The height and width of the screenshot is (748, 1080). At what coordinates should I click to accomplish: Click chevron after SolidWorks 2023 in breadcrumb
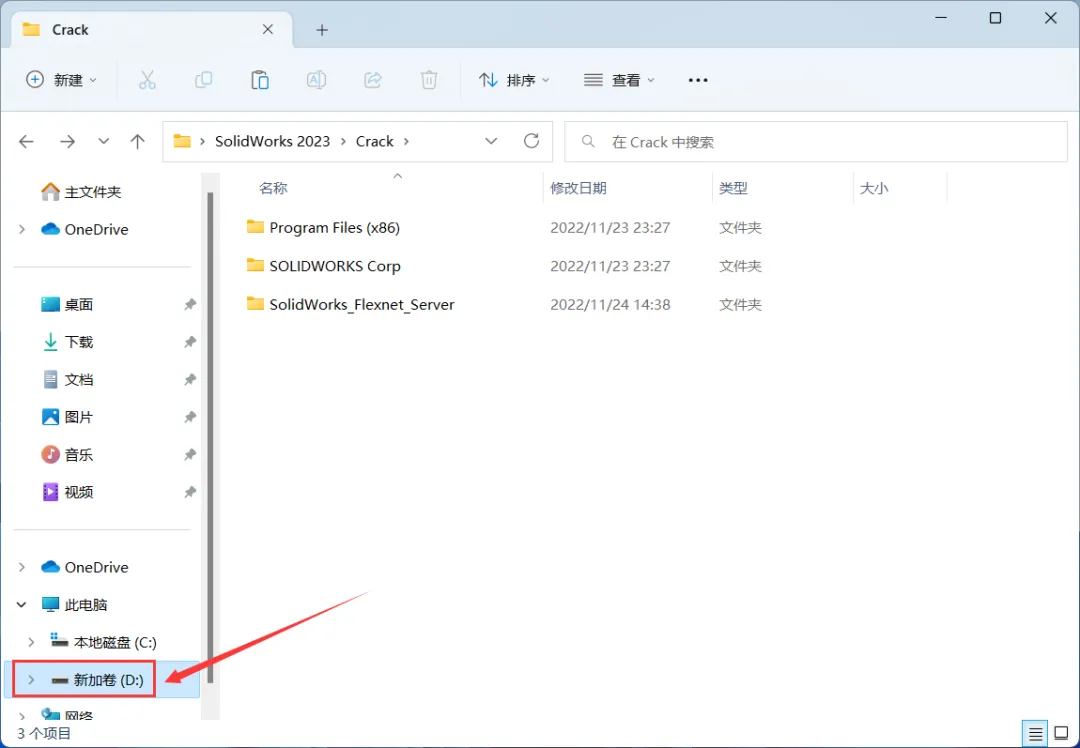coord(343,142)
